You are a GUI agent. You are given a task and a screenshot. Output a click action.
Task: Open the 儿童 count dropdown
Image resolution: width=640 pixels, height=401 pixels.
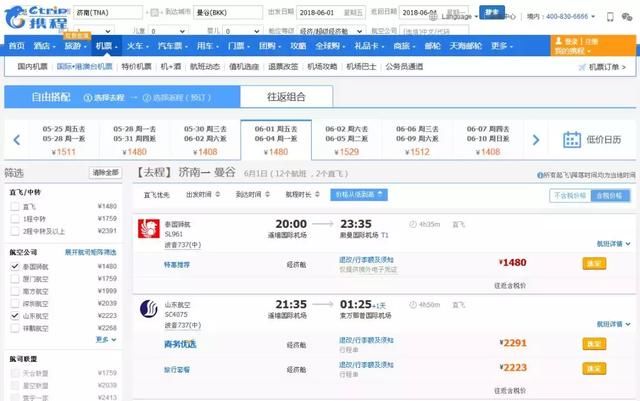168,31
